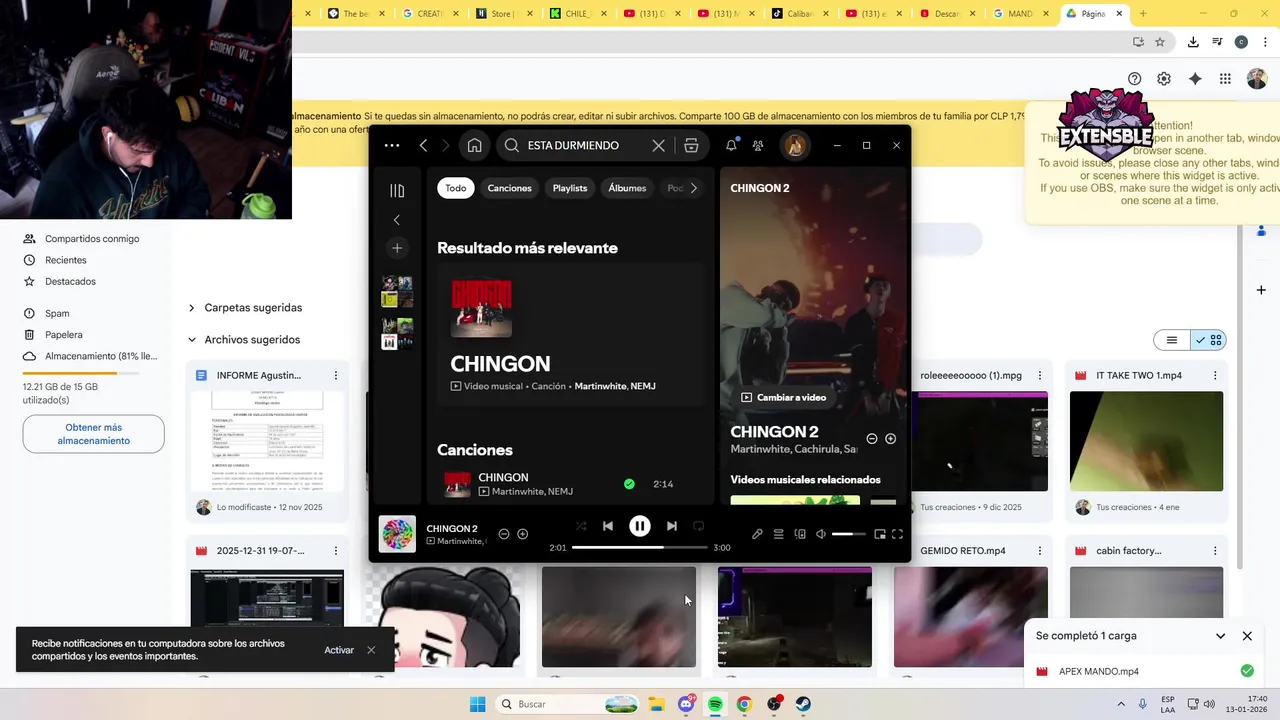Open CHINGON top result card
1280x720 pixels.
(570, 335)
